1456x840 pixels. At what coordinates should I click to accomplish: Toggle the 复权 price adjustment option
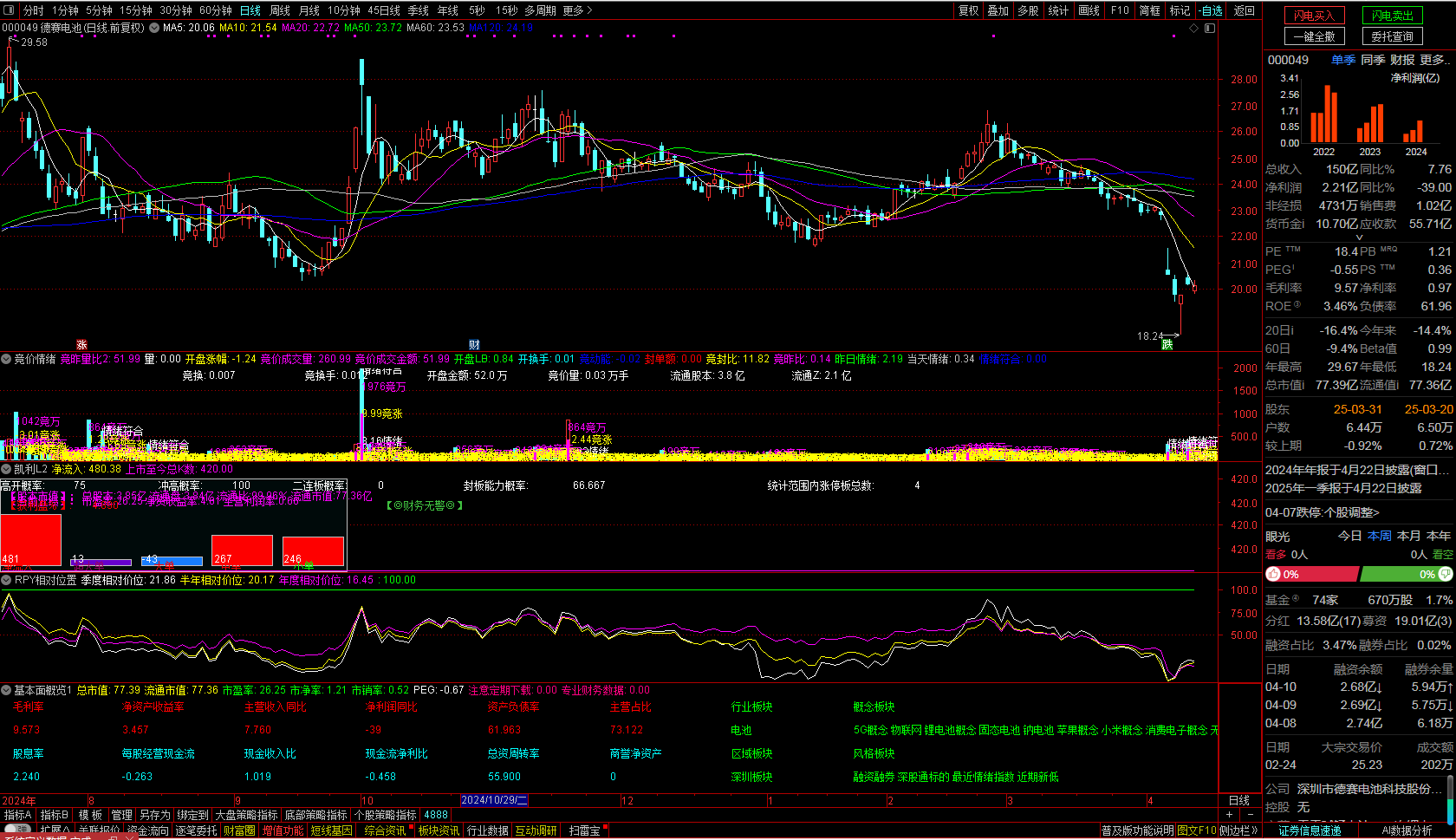[968, 10]
